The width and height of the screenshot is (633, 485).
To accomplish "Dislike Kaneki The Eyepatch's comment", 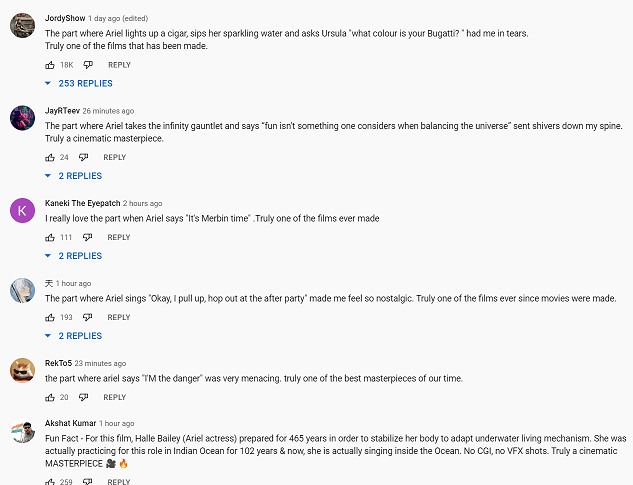I will pos(87,237).
